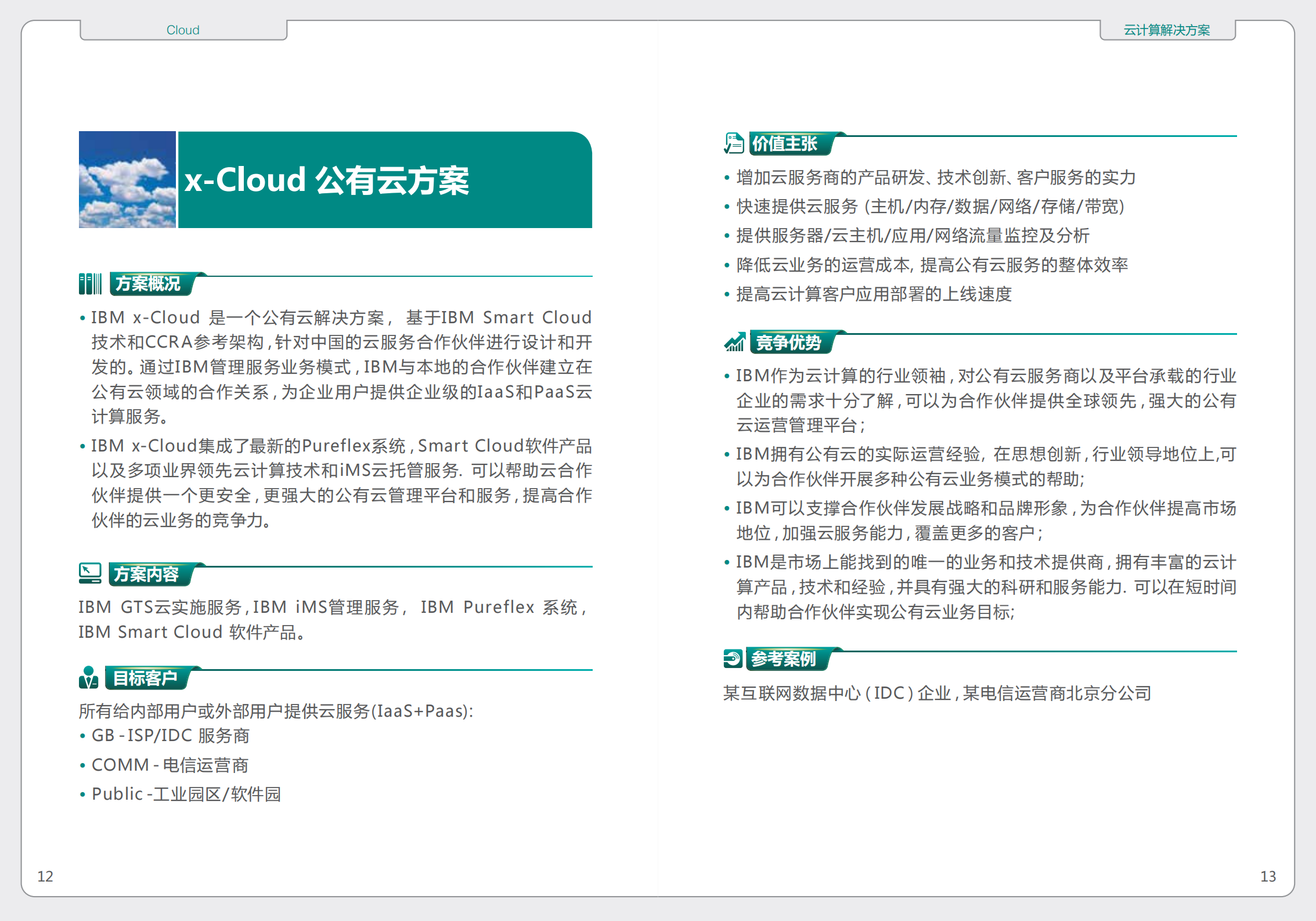The image size is (1316, 921).
Task: Select the monitor icon next to 方案内容
Action: [90, 573]
